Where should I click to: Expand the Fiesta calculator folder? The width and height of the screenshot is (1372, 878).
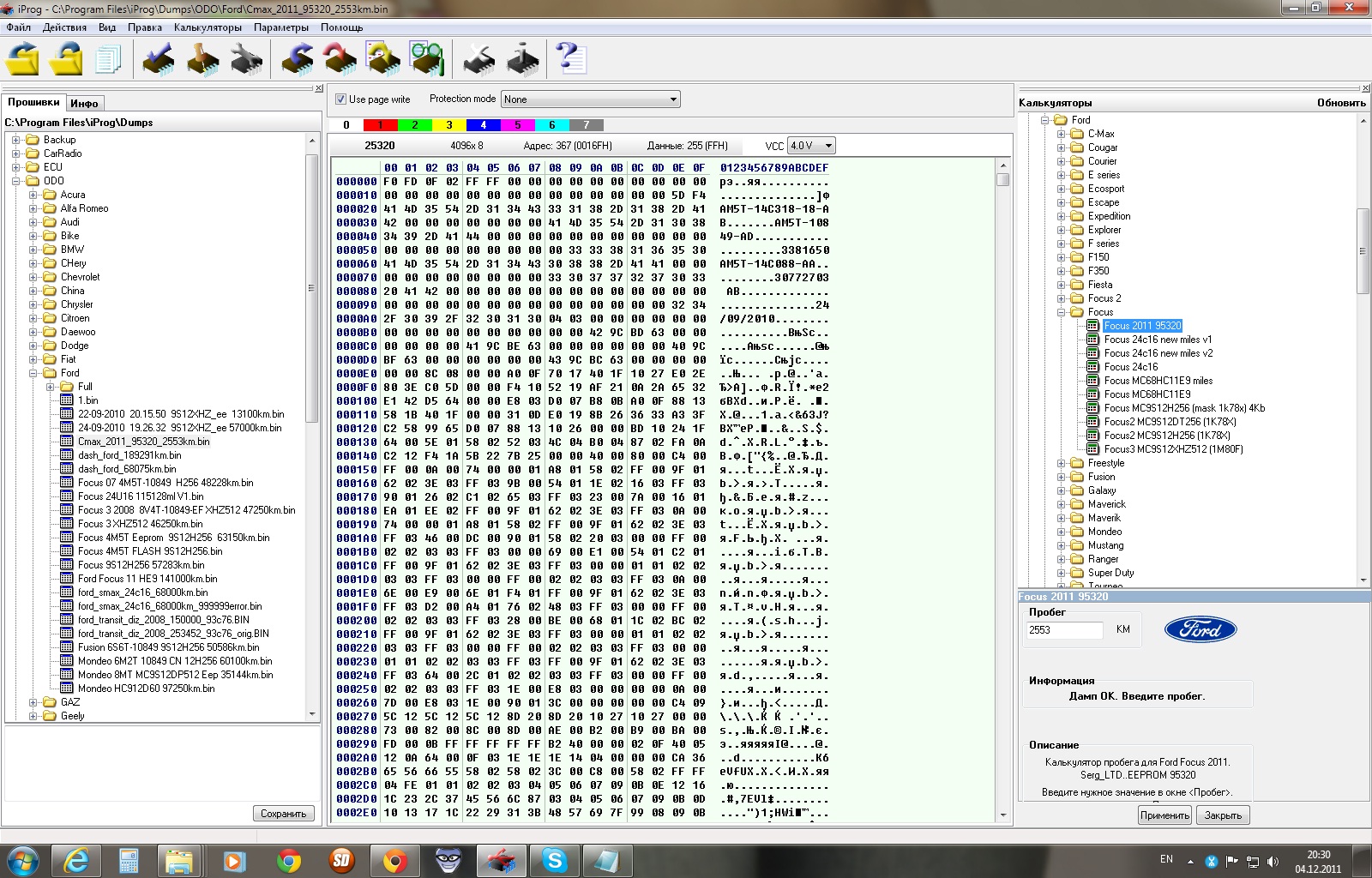point(1062,285)
